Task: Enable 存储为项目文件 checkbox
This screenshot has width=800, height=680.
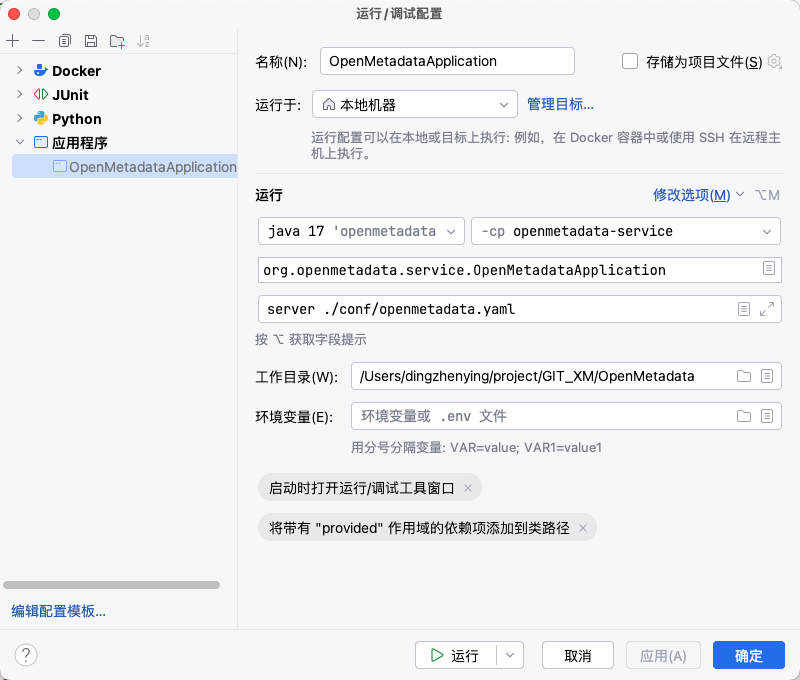Action: click(x=630, y=61)
